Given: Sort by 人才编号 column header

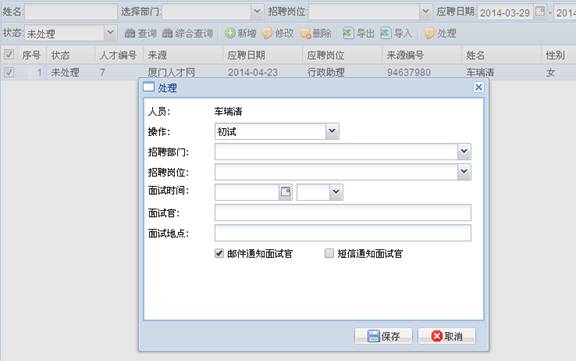Looking at the screenshot, I should click(119, 55).
